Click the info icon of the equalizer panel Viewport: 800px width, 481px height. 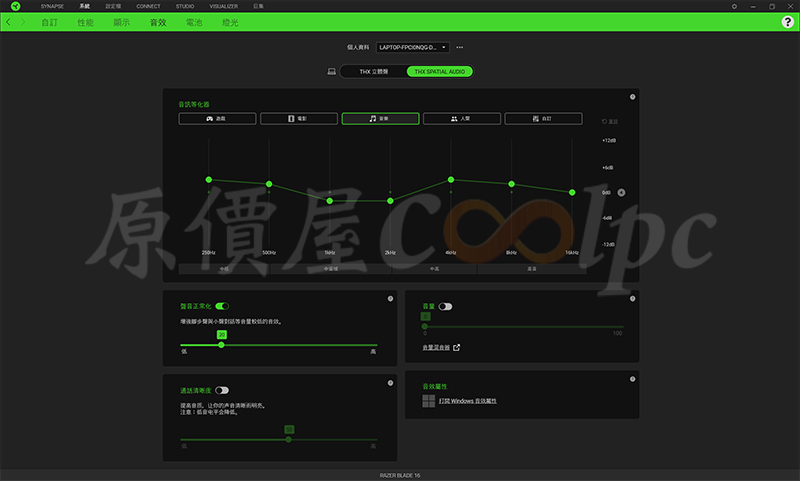point(632,97)
